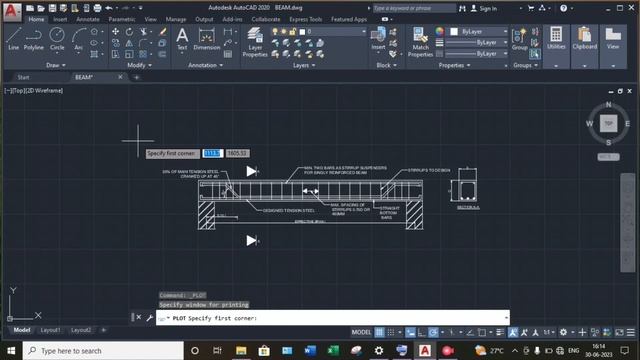Toggle annotation visibility in status bar
Screen dimensions: 640x360
click(x=513, y=332)
